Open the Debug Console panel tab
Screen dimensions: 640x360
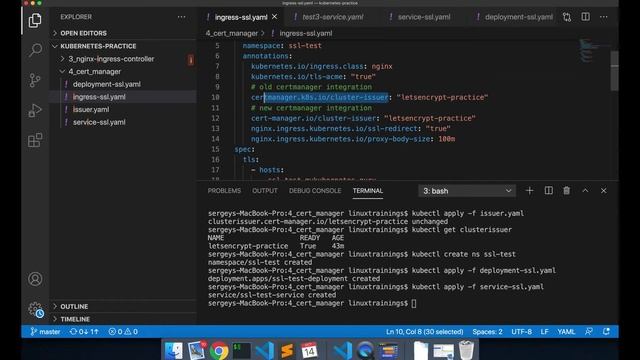click(x=315, y=191)
